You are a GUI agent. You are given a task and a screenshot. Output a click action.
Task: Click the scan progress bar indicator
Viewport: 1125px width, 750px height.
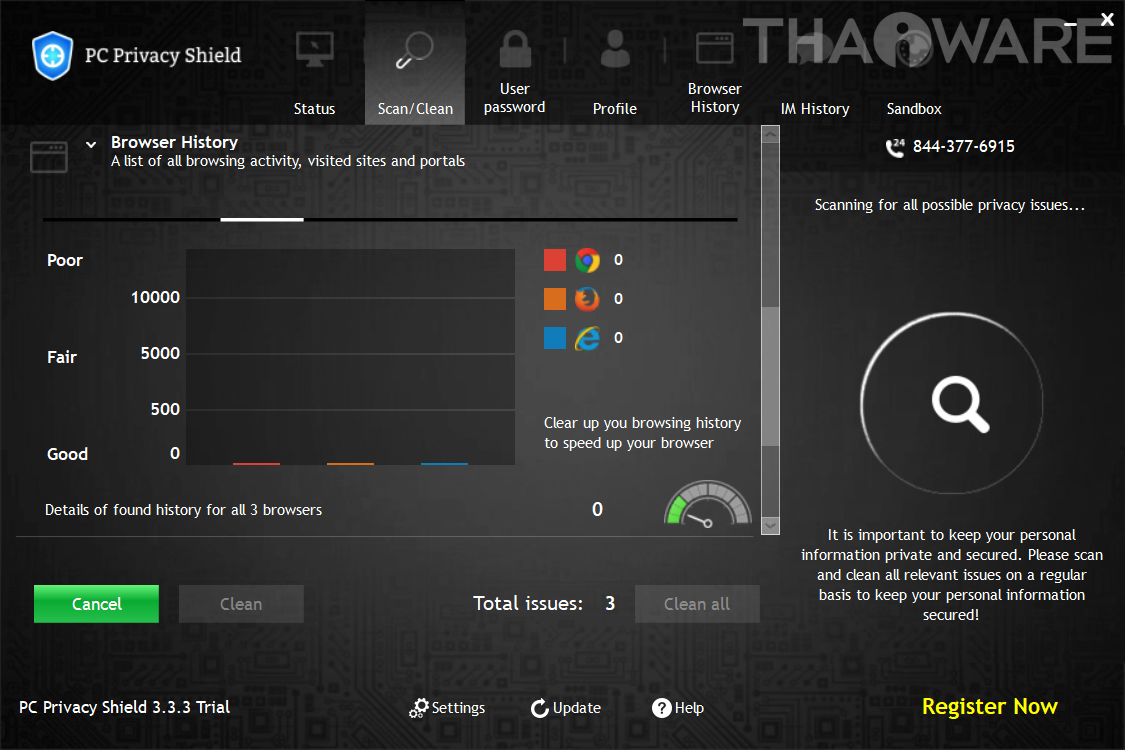point(262,220)
